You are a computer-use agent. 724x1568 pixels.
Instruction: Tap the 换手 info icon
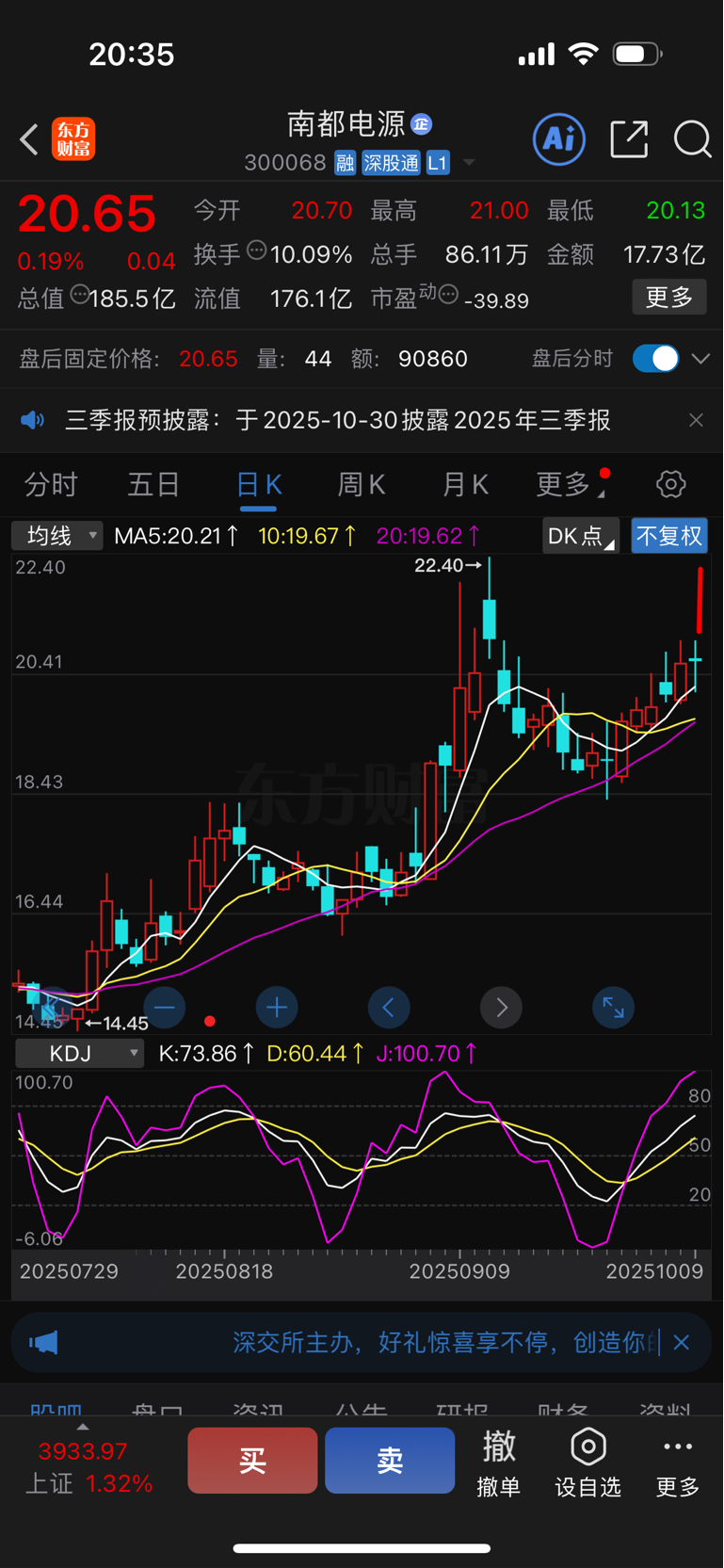(256, 251)
